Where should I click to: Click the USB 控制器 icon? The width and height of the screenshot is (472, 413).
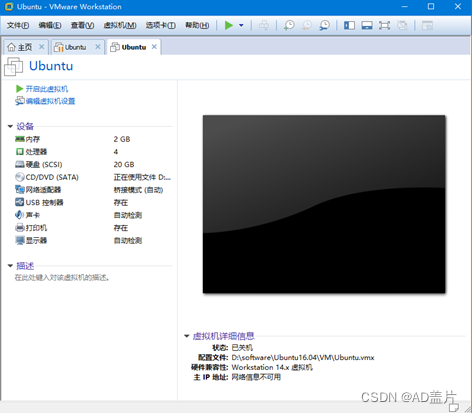[20, 202]
